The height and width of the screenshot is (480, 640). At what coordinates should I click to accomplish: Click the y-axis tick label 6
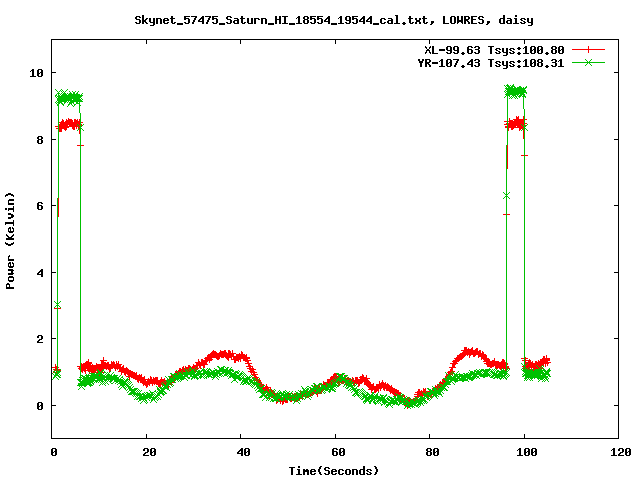pos(40,206)
